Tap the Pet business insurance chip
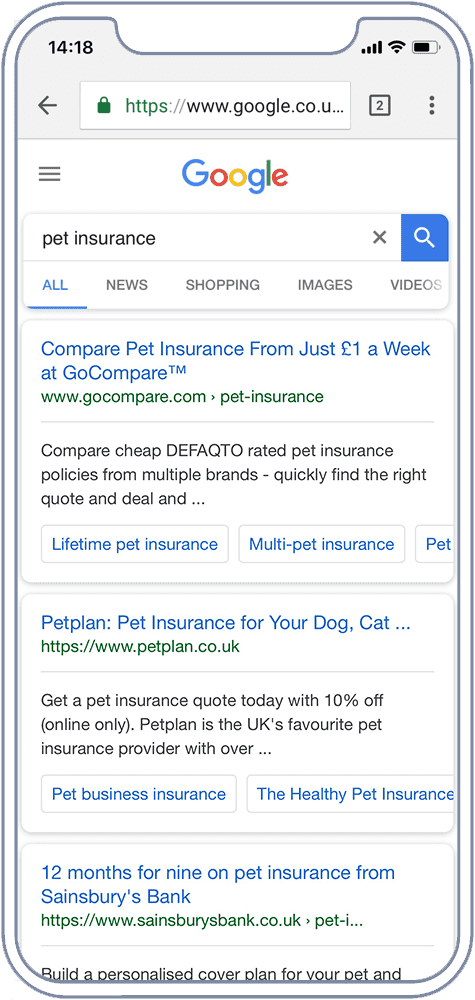This screenshot has height=1000, width=475. [138, 794]
